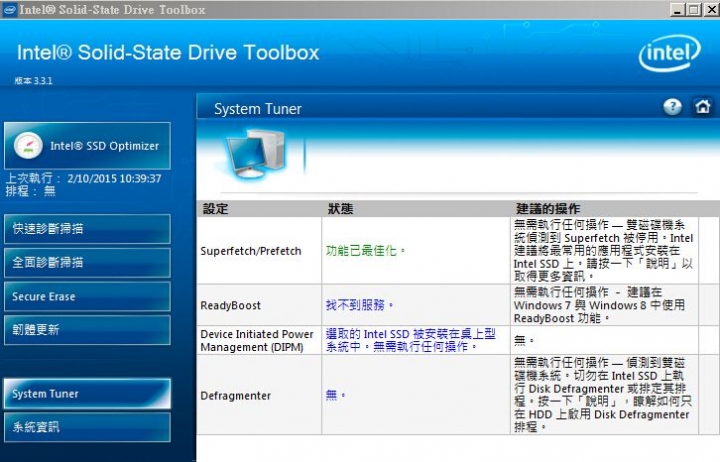Click Defragmenter recommended action text
The width and height of the screenshot is (720, 462).
[602, 394]
